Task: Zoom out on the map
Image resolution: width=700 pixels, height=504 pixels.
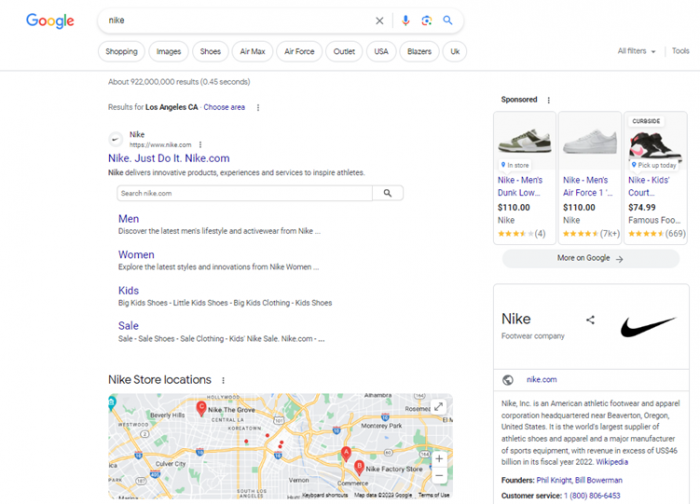Action: coord(439,475)
